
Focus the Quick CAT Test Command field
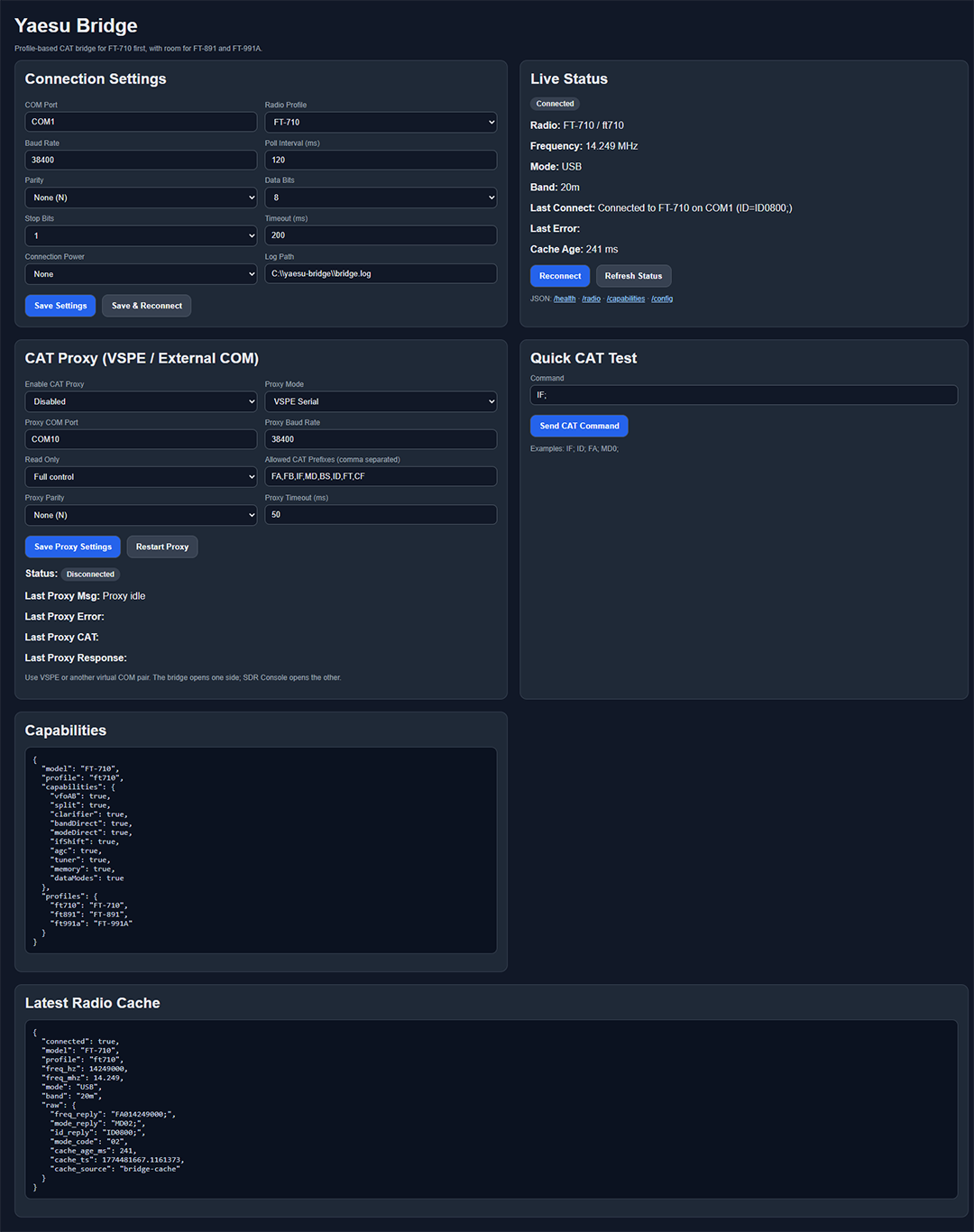[x=743, y=395]
